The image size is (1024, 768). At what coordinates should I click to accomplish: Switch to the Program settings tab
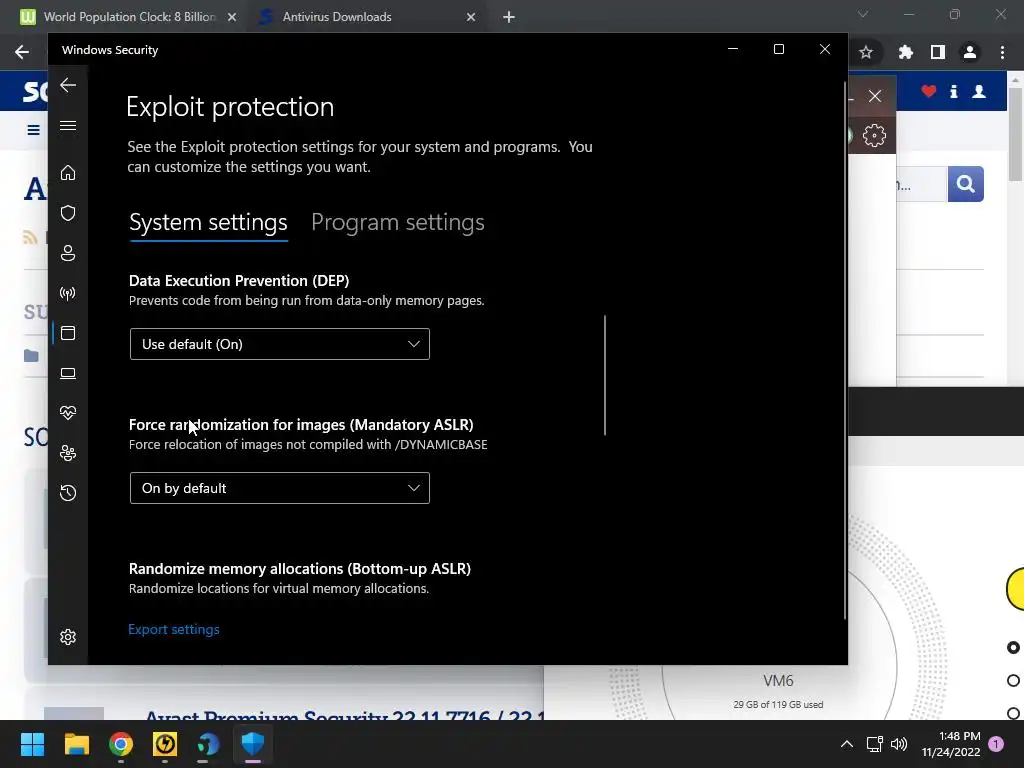tap(398, 223)
